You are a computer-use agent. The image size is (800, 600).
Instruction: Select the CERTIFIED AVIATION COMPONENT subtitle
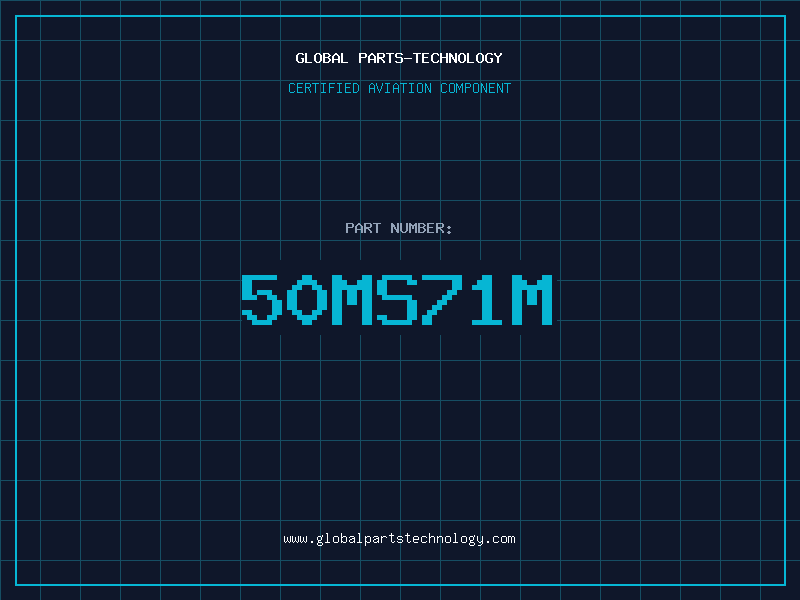pyautogui.click(x=399, y=88)
